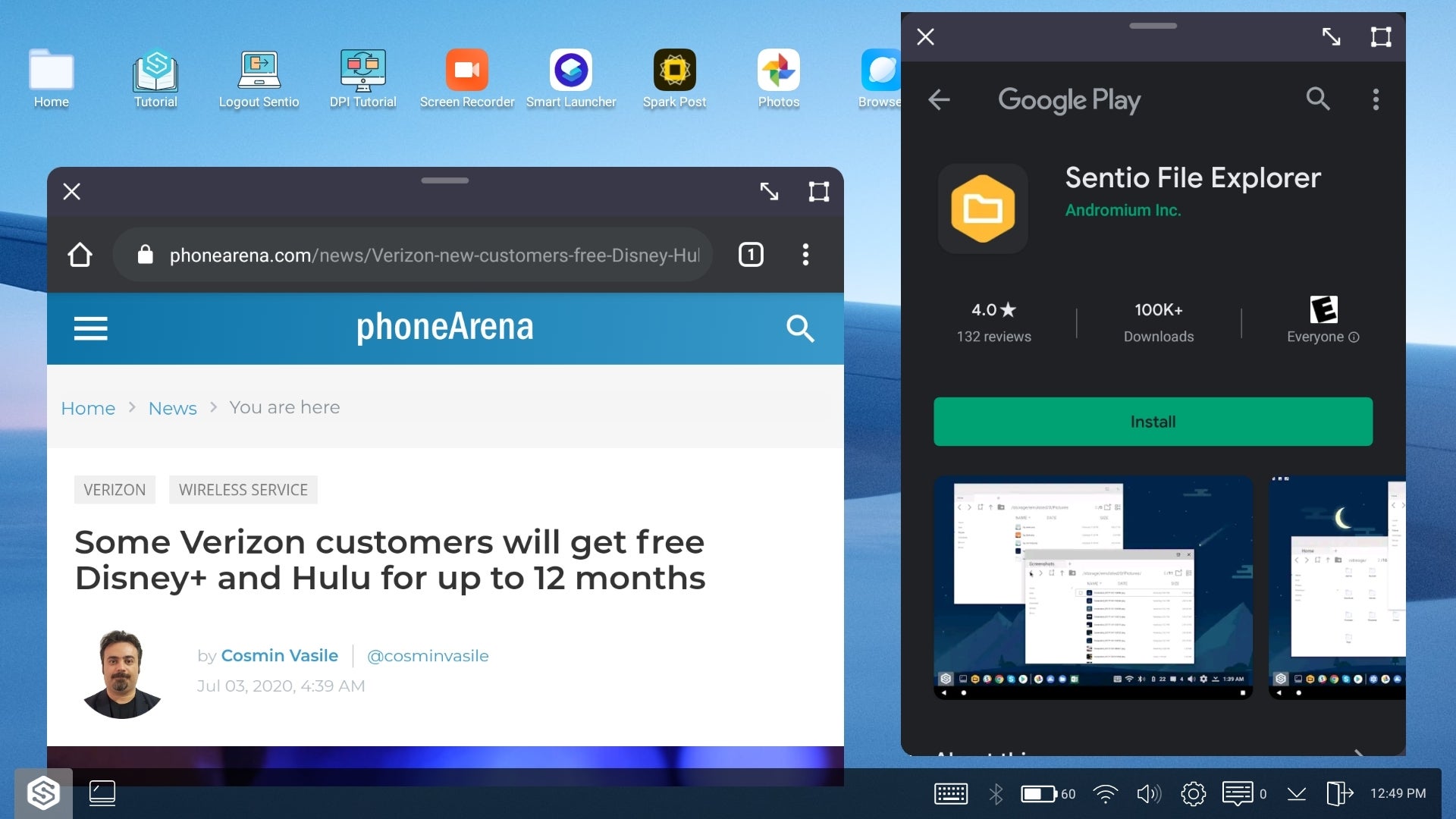The image size is (1456, 819).
Task: Install Sentio File Explorer from Play Store
Action: [1152, 421]
